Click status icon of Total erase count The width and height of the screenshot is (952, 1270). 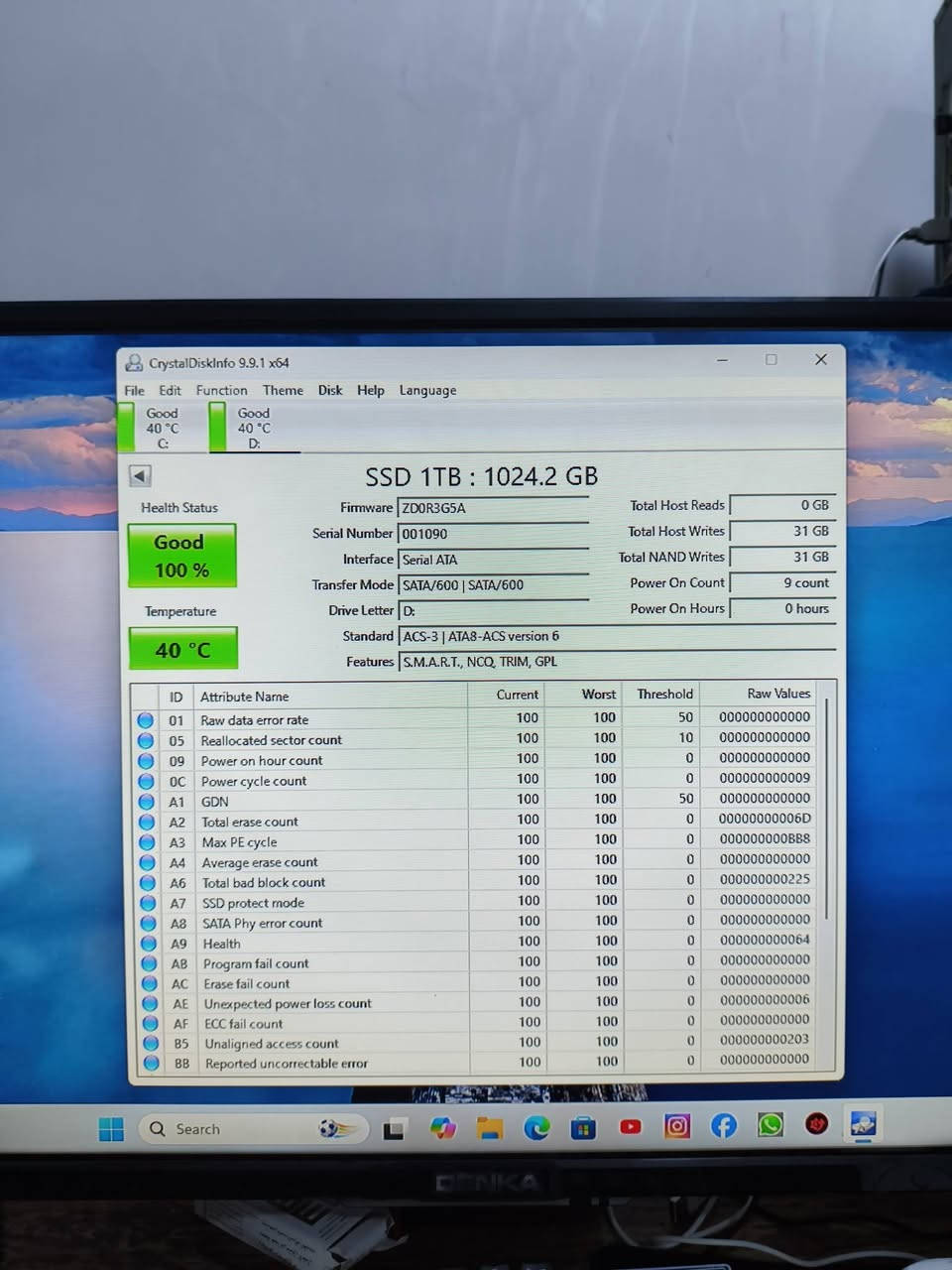point(147,822)
